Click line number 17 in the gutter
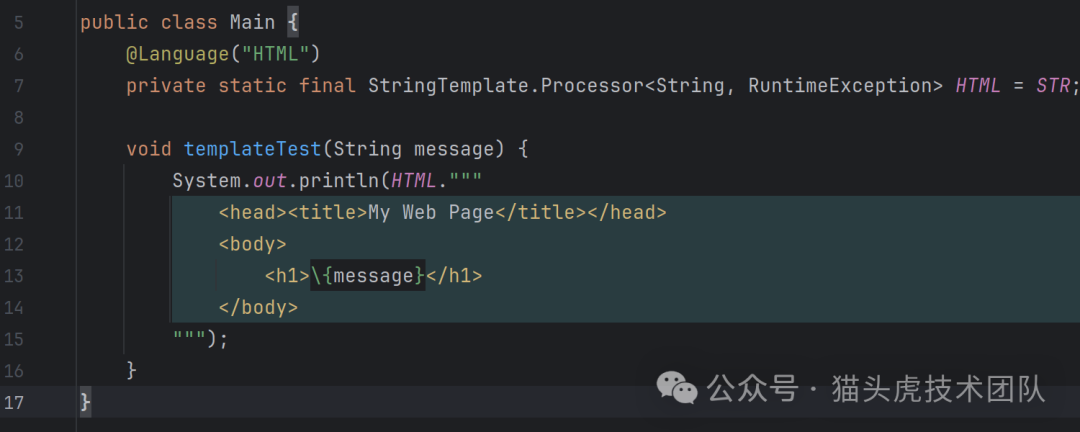 (x=14, y=402)
